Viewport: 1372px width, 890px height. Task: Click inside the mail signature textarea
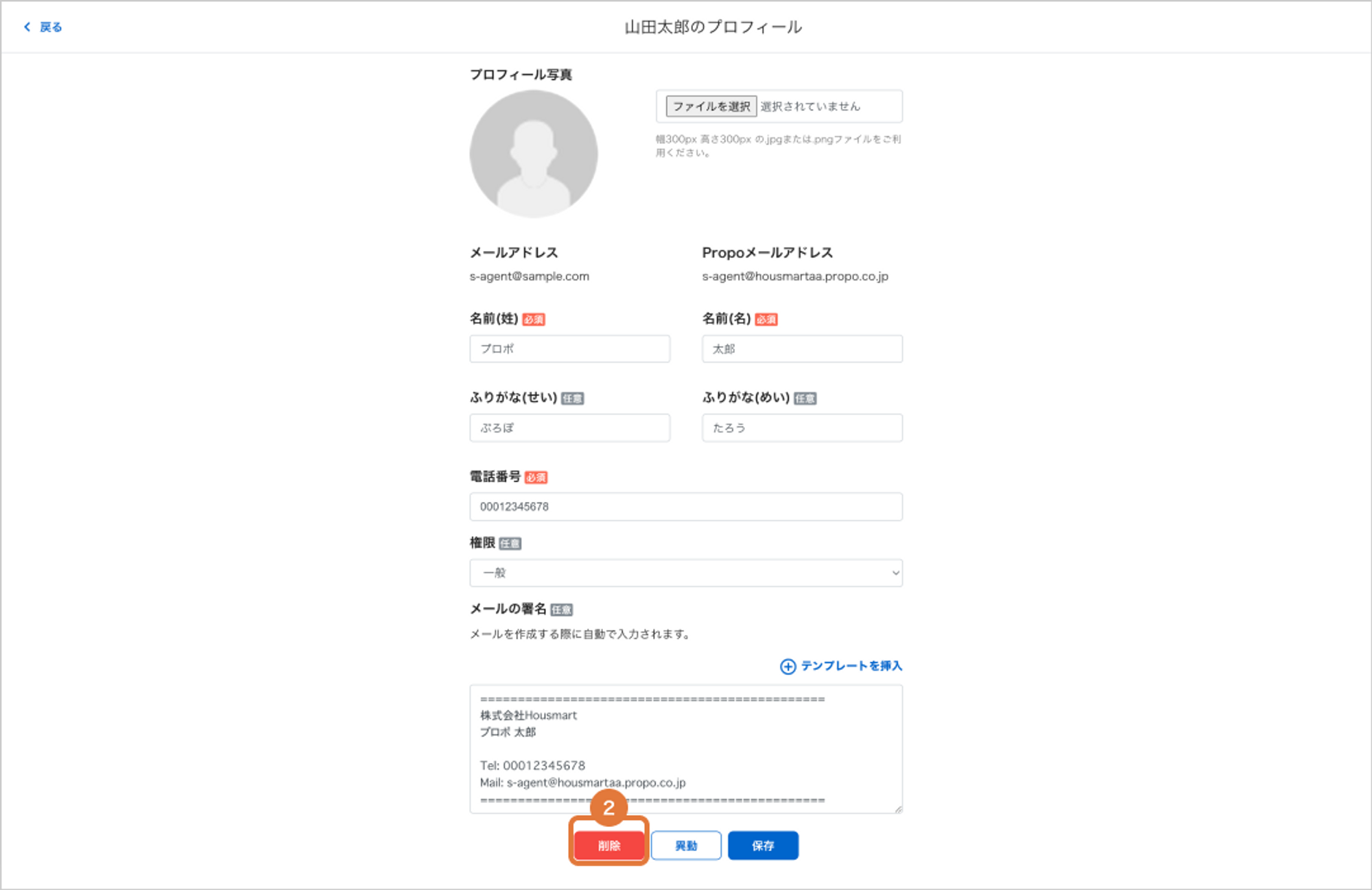tap(686, 749)
